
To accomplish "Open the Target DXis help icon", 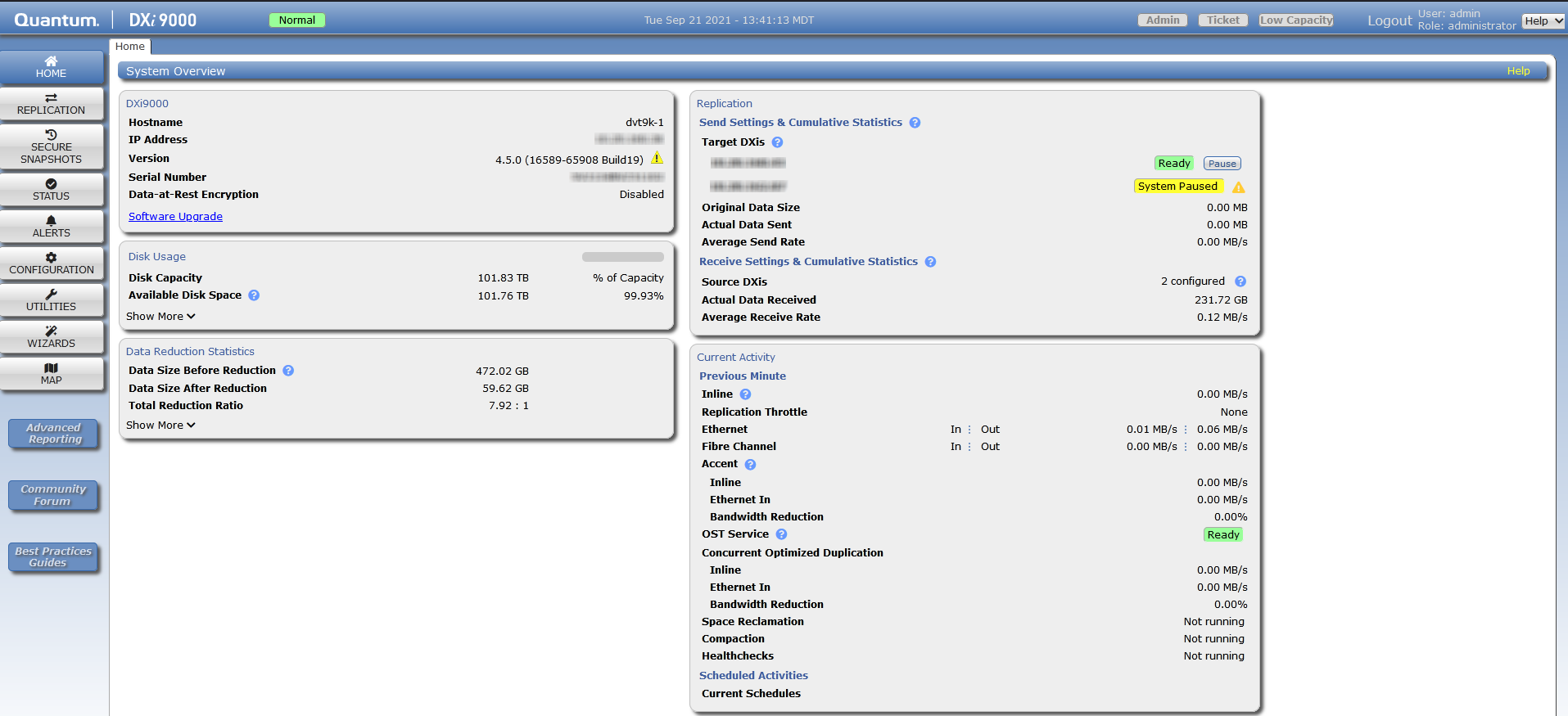I will click(777, 142).
